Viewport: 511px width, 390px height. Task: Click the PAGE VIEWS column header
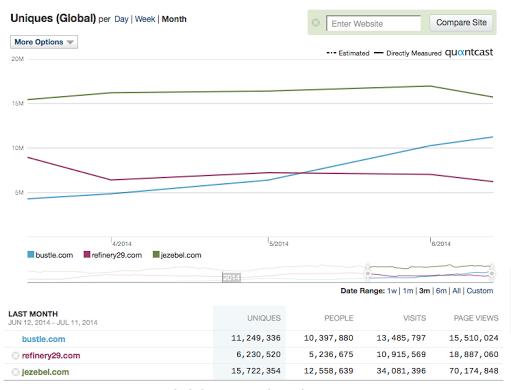click(x=476, y=318)
